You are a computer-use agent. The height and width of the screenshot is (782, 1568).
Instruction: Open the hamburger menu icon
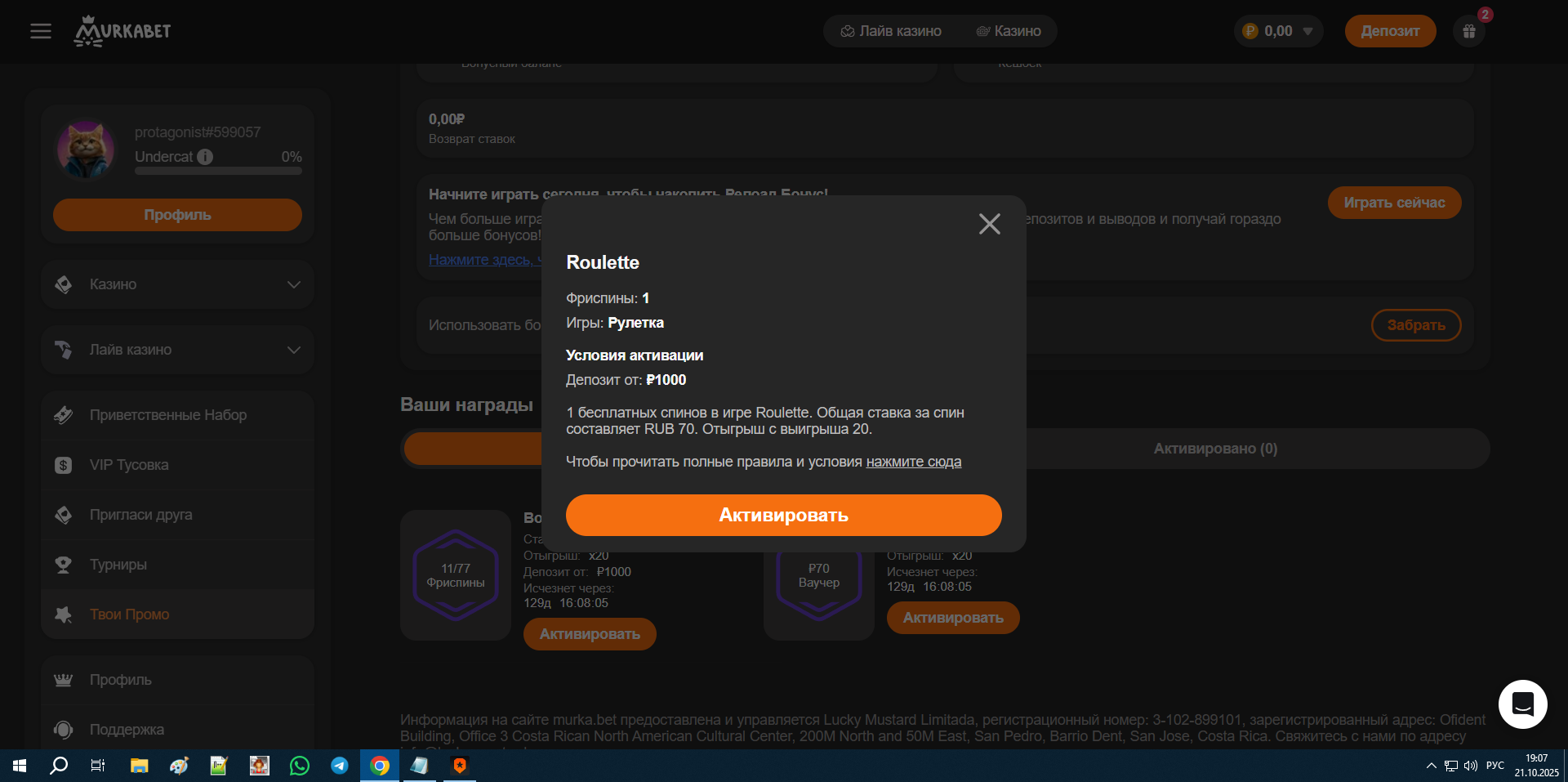point(41,31)
